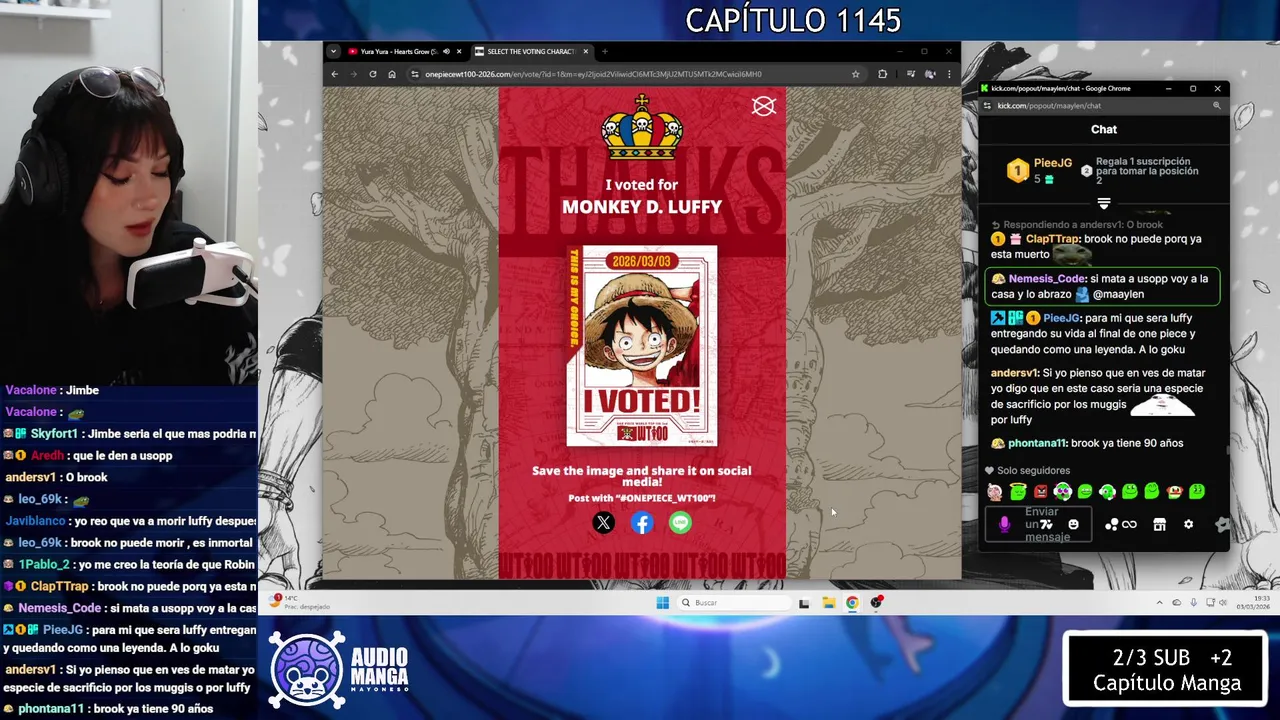Screen dimensions: 1280x720
Task: Select the SELECT THE VOTING CHARACTER tab
Action: 530,51
